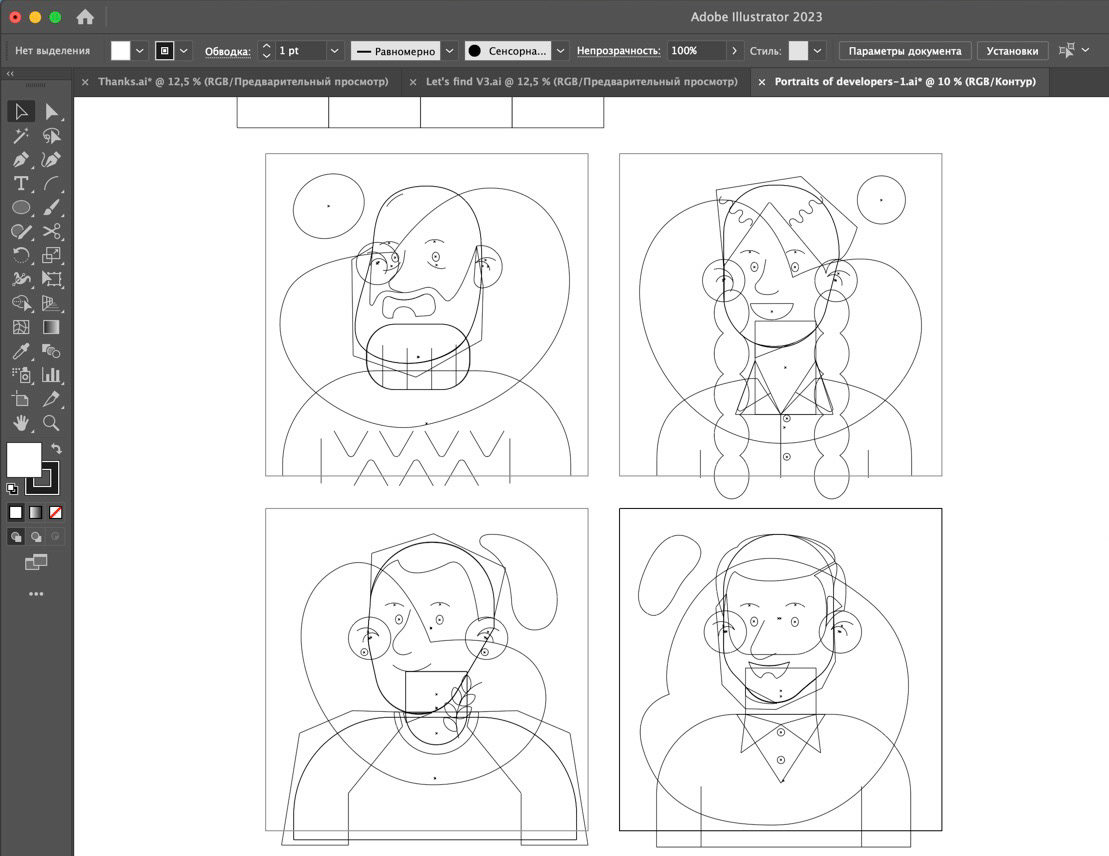1109x856 pixels.
Task: Open the stroke weight dropdown
Action: point(334,50)
